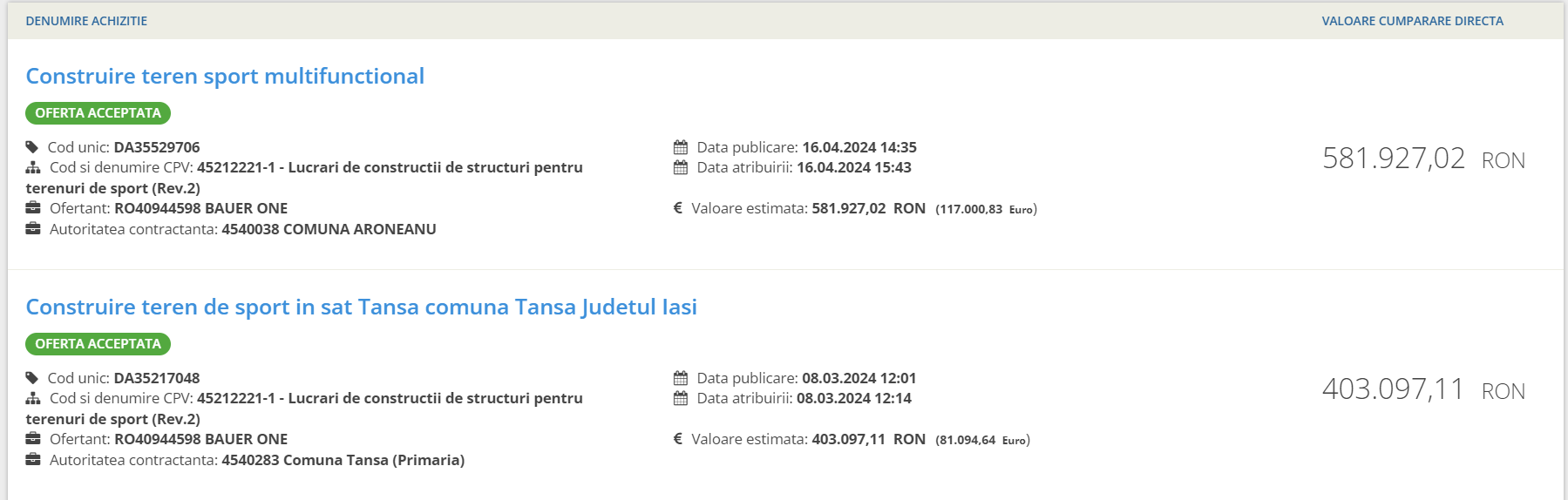
Task: Click the DENUMIRE ACHIZITIE column header
Action: (x=86, y=21)
